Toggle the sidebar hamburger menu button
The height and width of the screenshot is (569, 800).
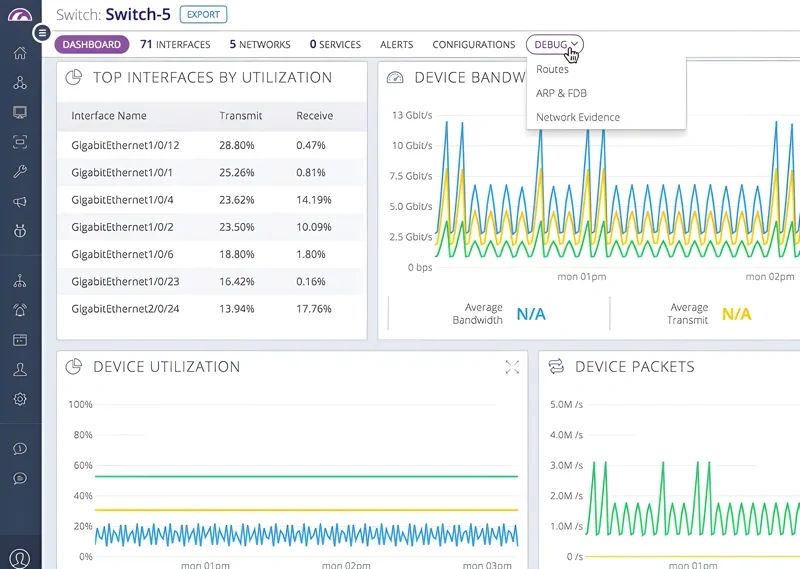point(41,33)
